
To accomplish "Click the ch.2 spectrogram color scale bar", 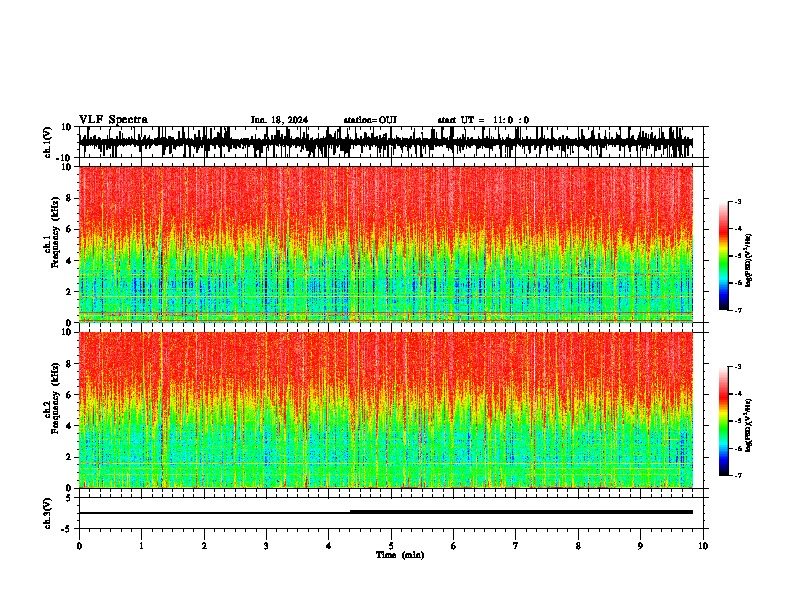I will [x=723, y=421].
